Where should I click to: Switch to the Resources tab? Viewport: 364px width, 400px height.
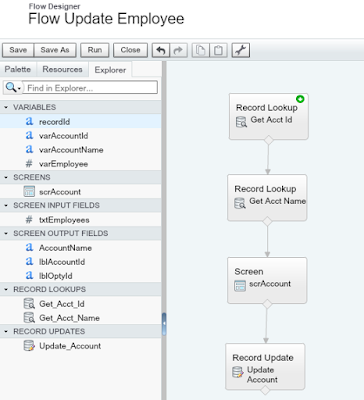coord(62,69)
